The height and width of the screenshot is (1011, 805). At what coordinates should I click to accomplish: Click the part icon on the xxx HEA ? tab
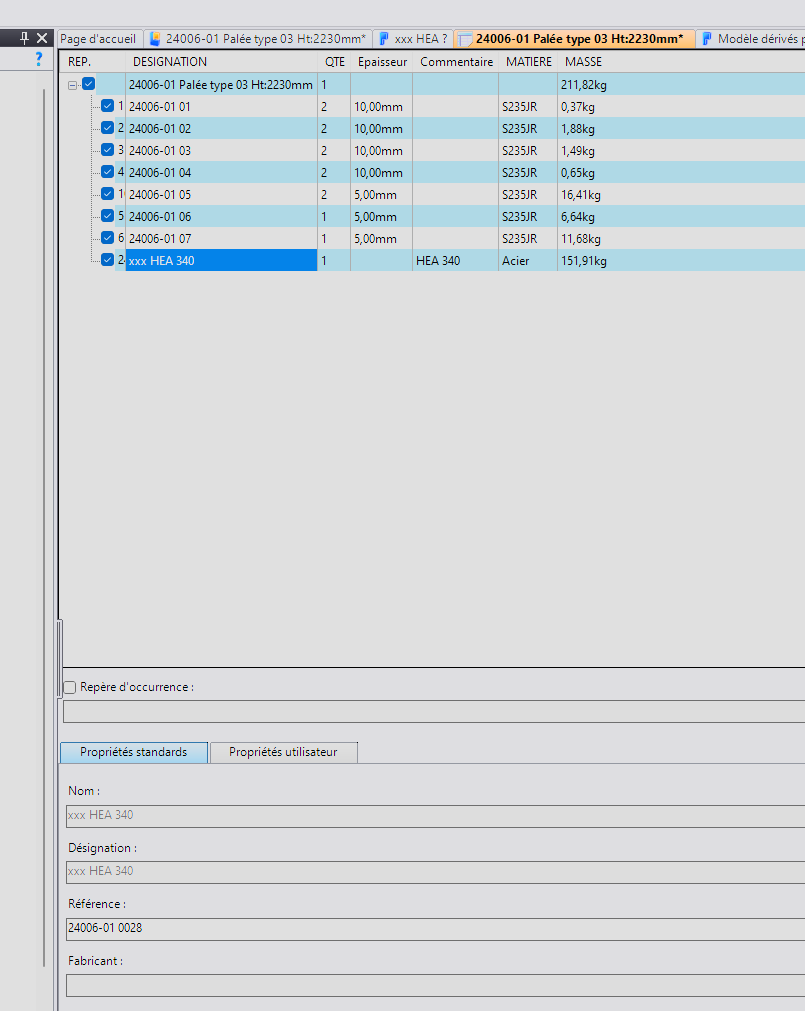tap(384, 39)
